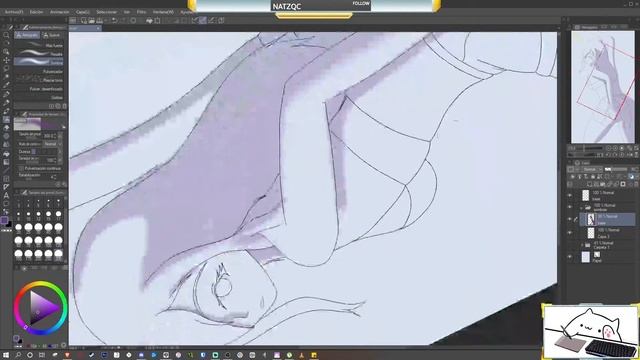The height and width of the screenshot is (360, 640).
Task: Click the Undo arrow in command bar
Action: tap(115, 20)
